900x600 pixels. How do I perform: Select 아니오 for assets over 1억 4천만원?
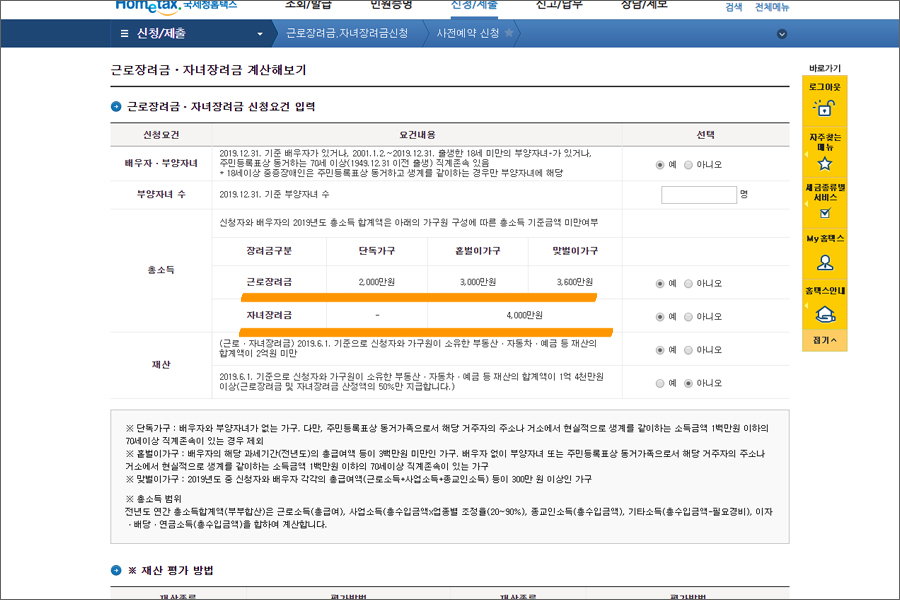688,384
